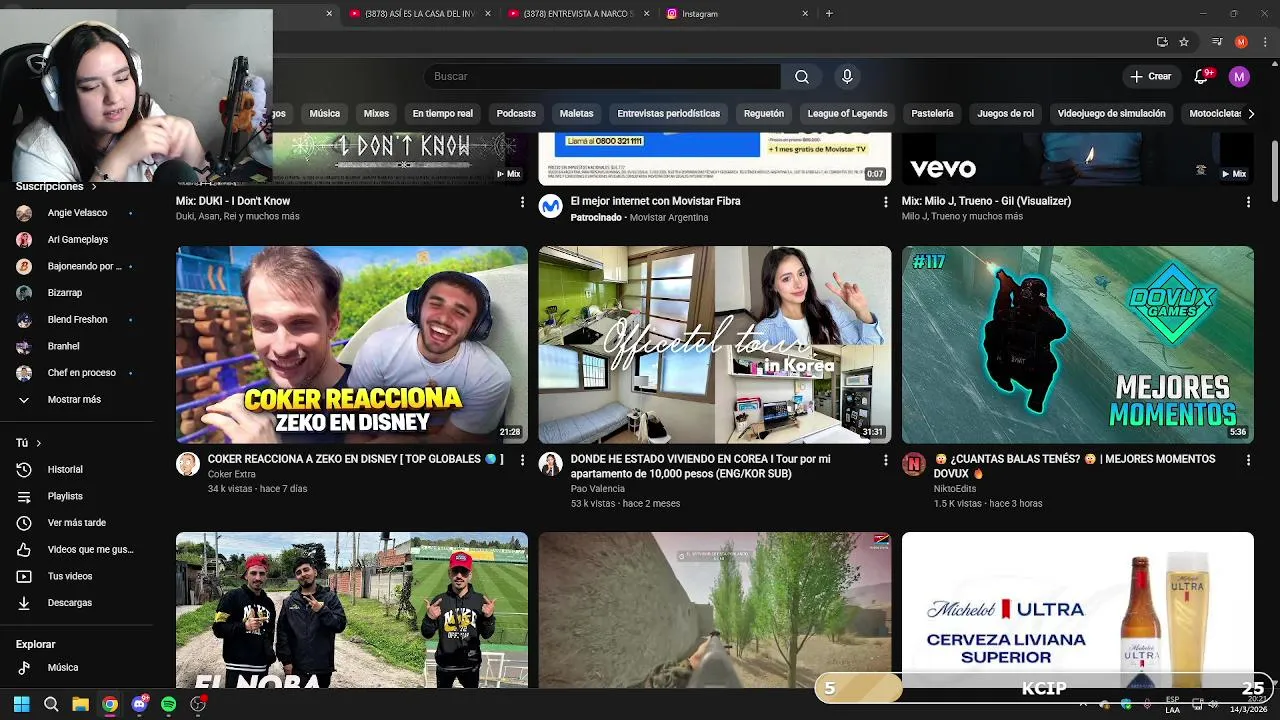The width and height of the screenshot is (1280, 720).
Task: Open Chef en proceso channel
Action: point(76,373)
